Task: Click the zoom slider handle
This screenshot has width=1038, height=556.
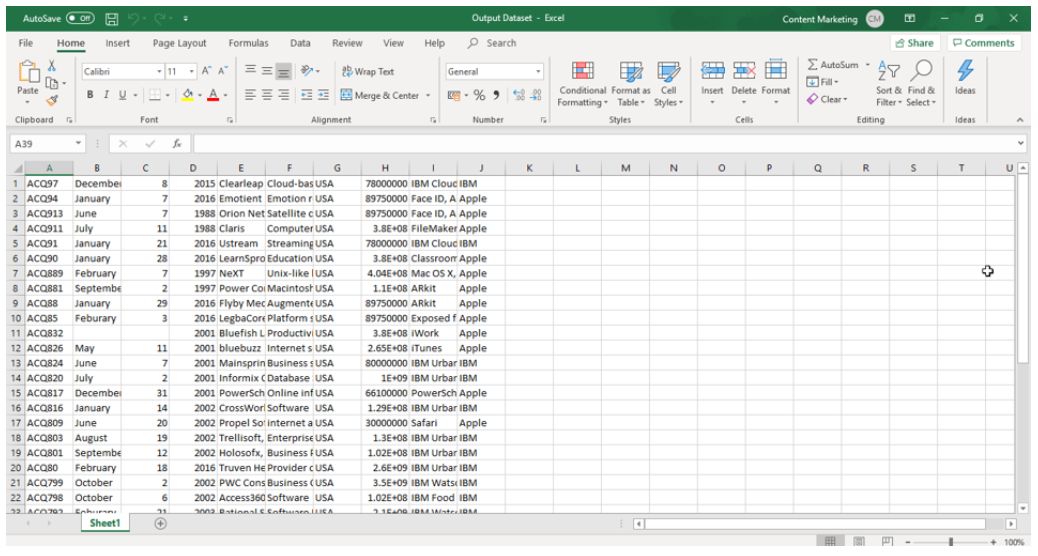Action: tap(951, 542)
